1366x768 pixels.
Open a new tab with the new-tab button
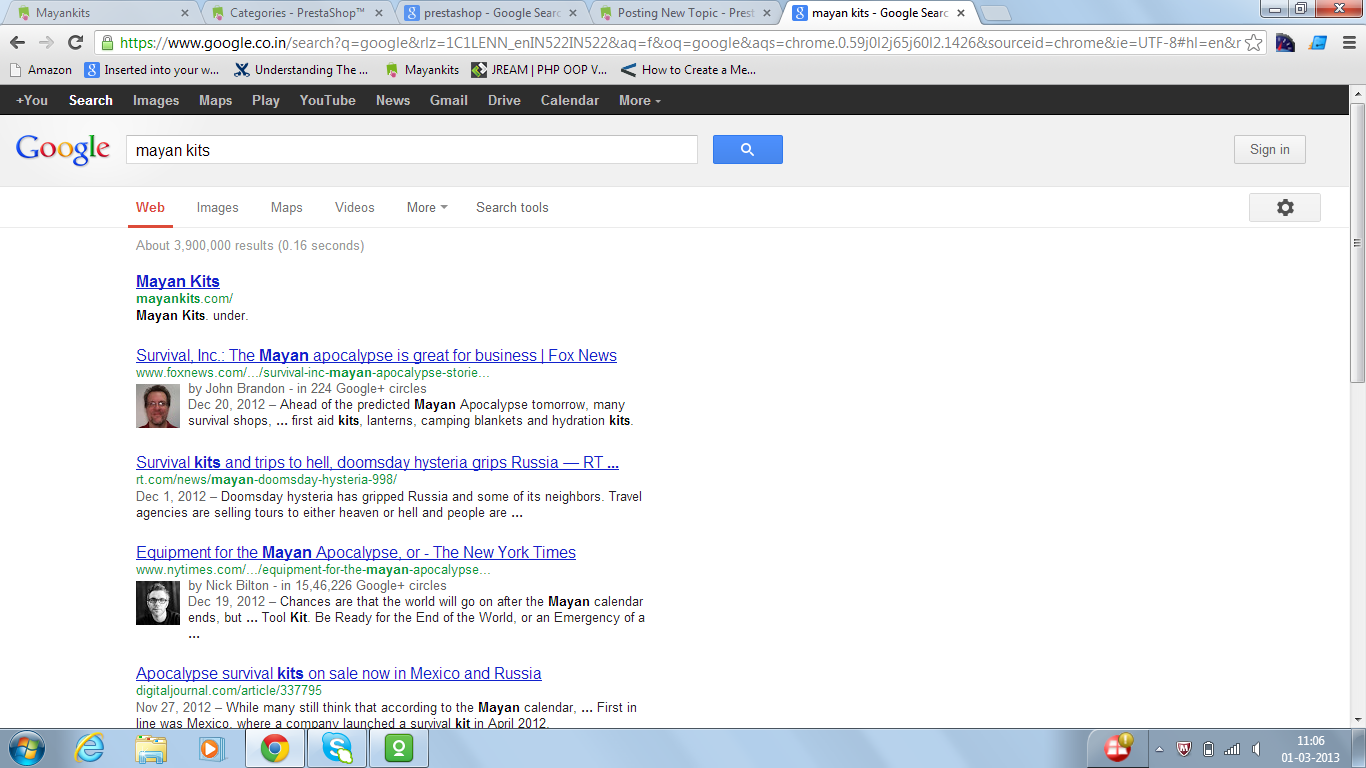[996, 13]
